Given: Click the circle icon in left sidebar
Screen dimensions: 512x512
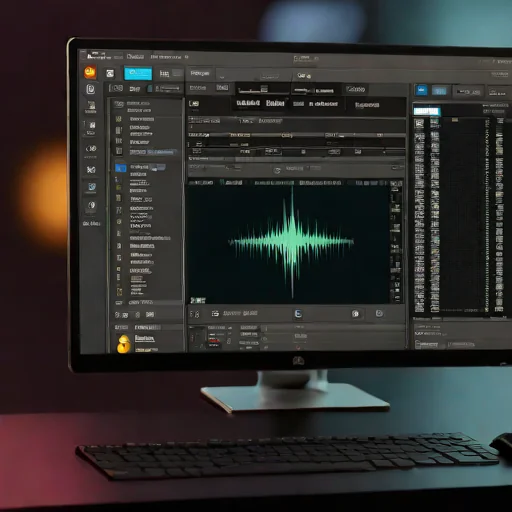Looking at the screenshot, I should pos(92,205).
